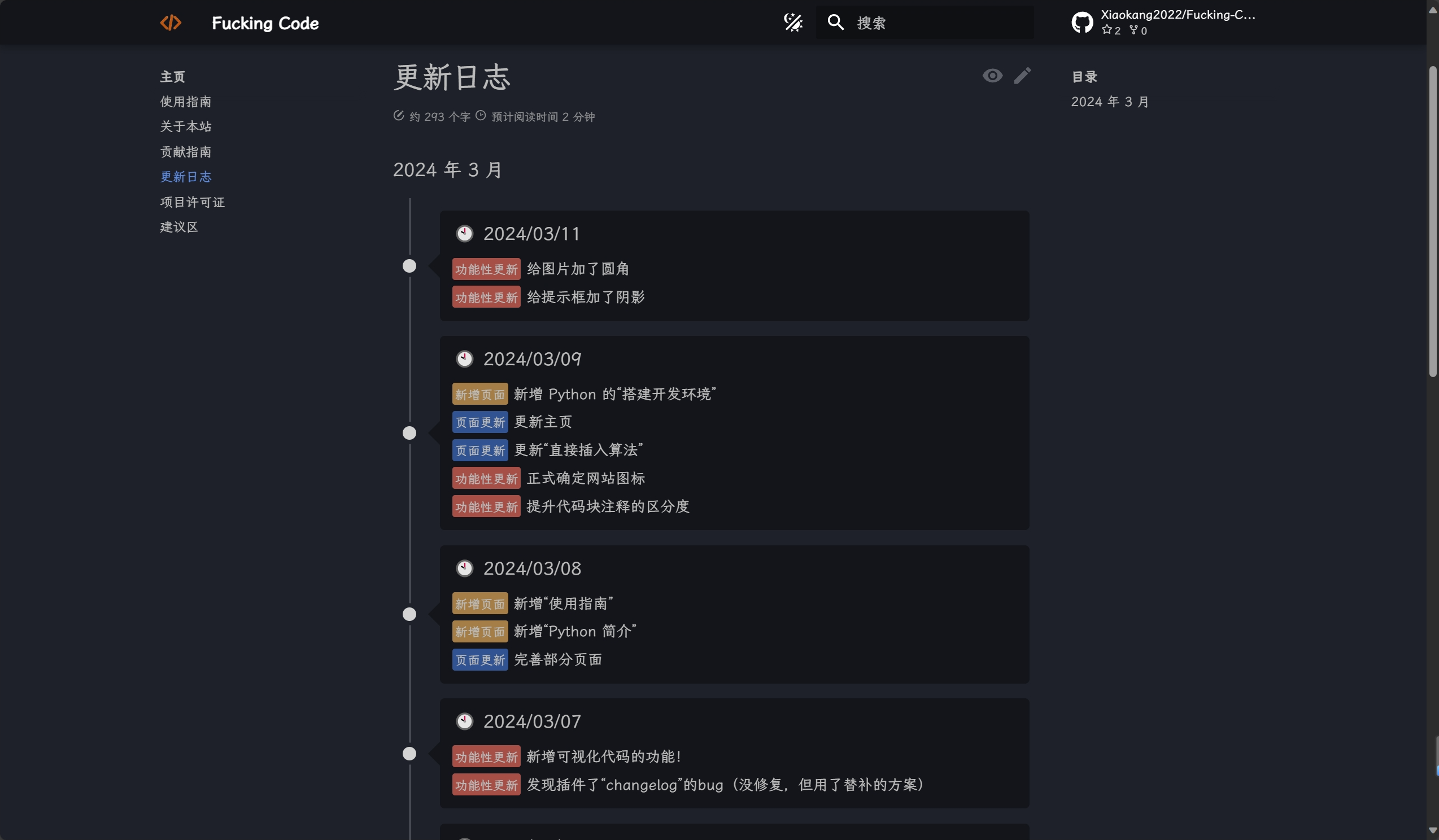Screen dimensions: 1439x840
Task: Jump to 2024 年 3 月 in table of contents
Action: (x=1110, y=102)
